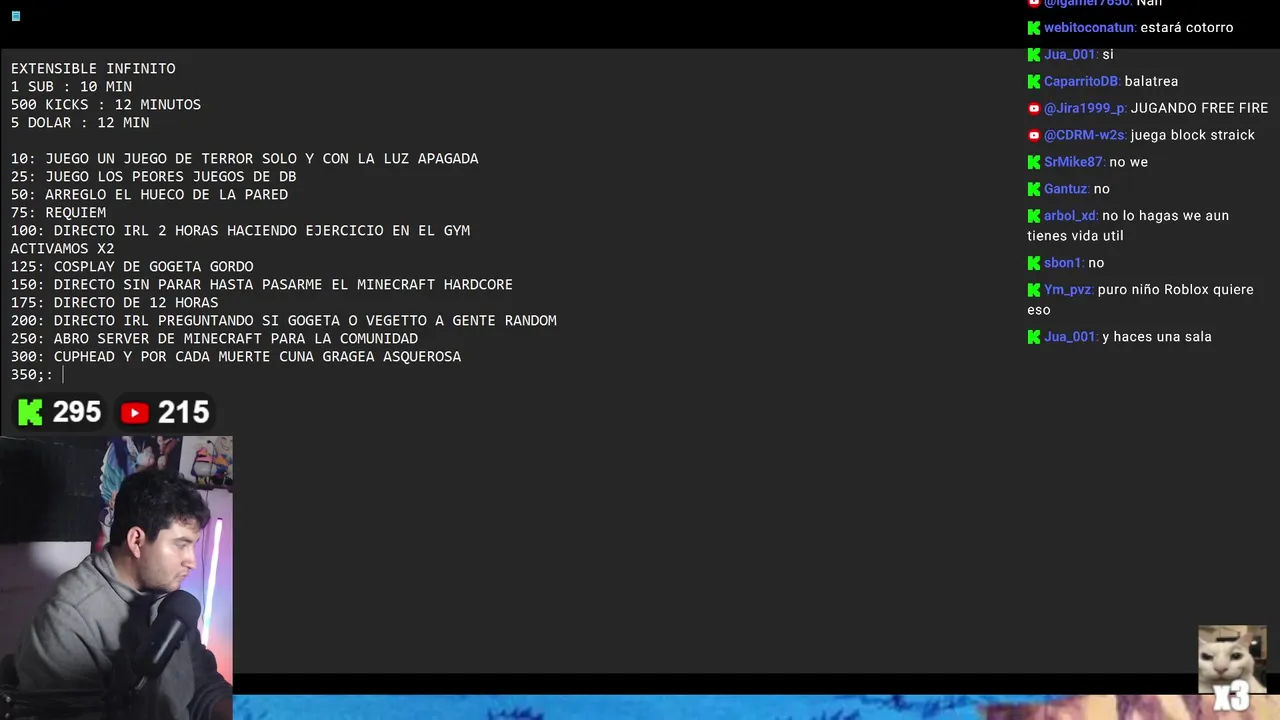
Task: Click username SrMike87 in chat
Action: point(1074,163)
